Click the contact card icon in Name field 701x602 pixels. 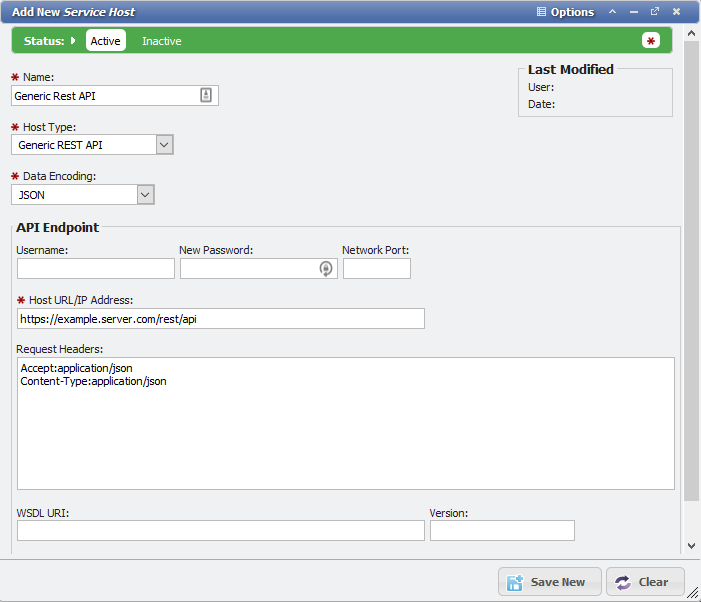[x=206, y=96]
